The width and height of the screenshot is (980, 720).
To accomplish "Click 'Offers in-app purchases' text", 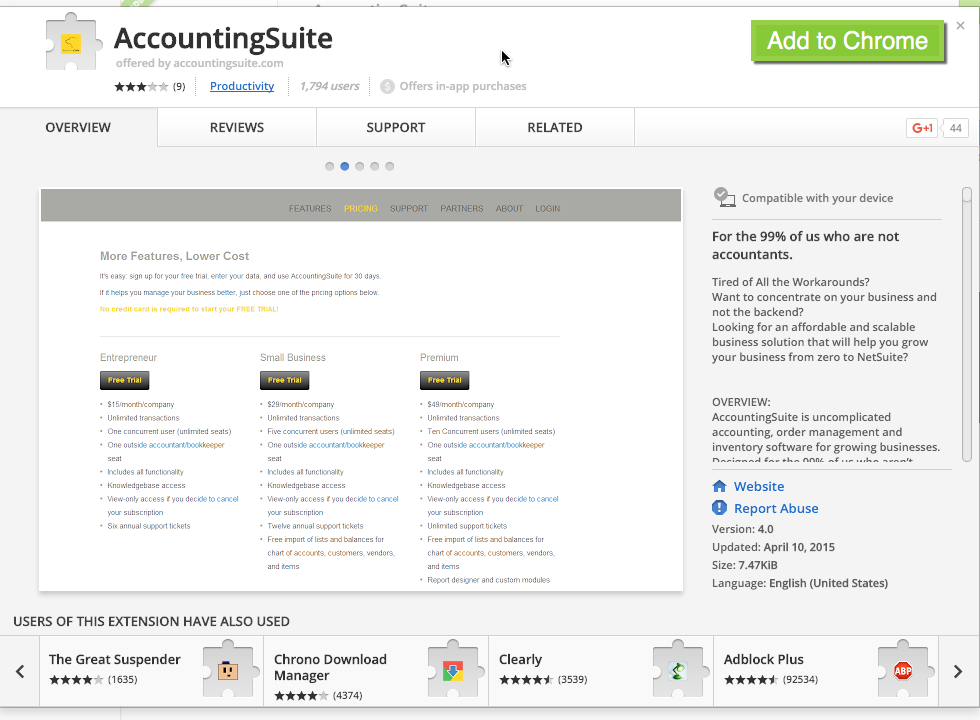I will coord(463,86).
